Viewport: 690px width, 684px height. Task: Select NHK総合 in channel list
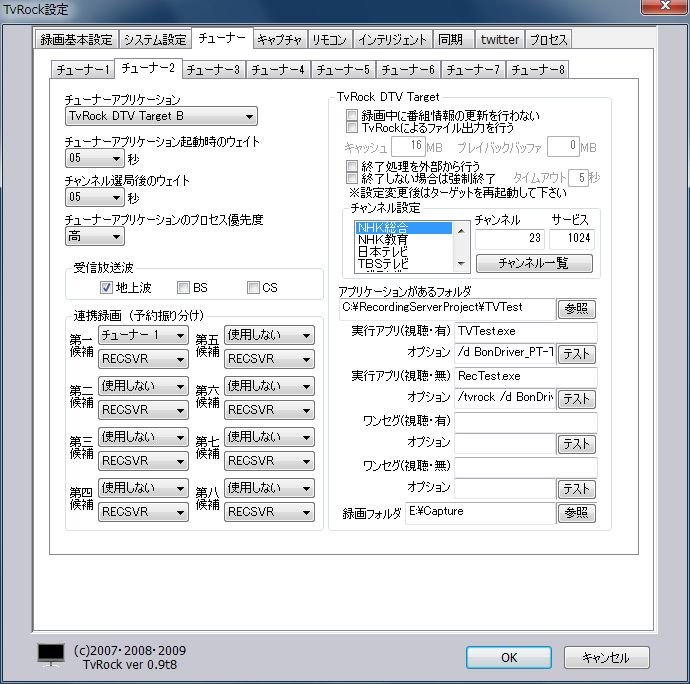(404, 228)
